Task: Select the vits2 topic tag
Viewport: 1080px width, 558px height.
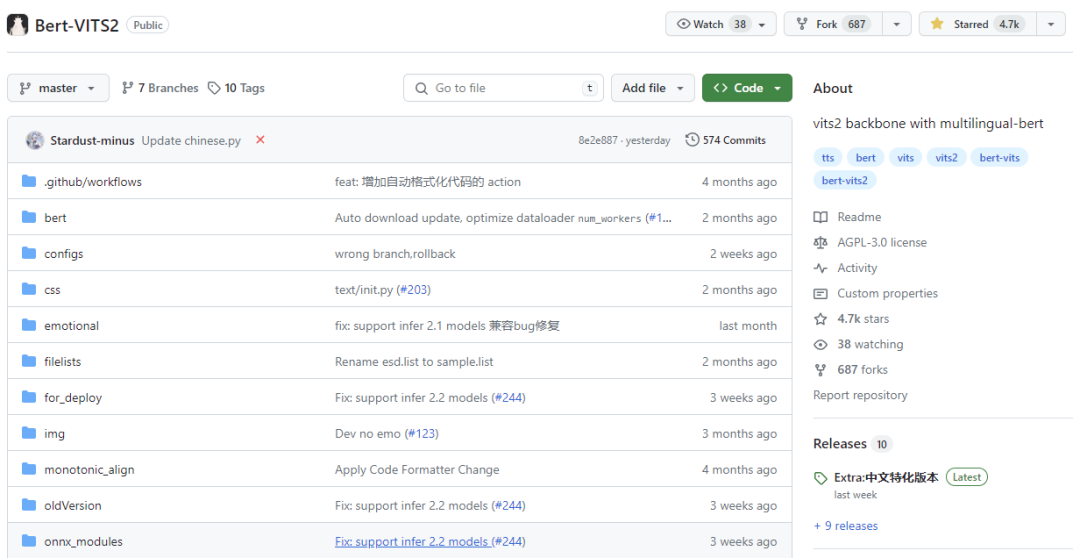Action: click(946, 158)
